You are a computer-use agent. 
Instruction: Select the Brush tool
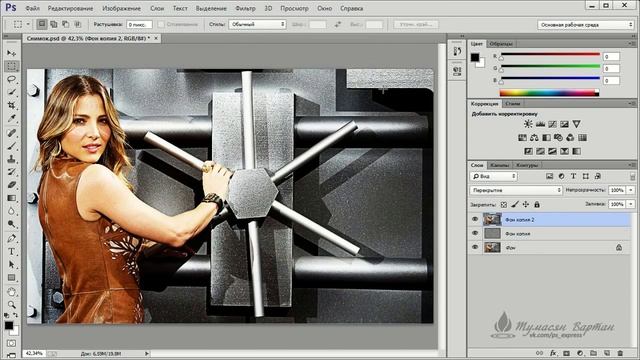[11, 146]
